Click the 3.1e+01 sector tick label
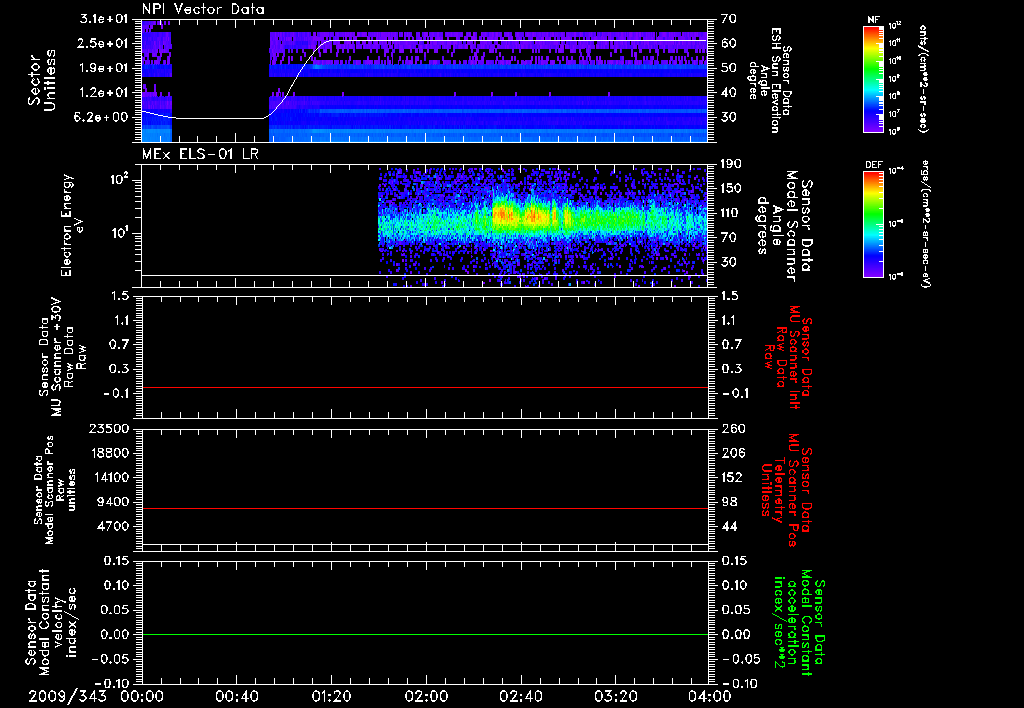The width and height of the screenshot is (1024, 708). (x=103, y=18)
